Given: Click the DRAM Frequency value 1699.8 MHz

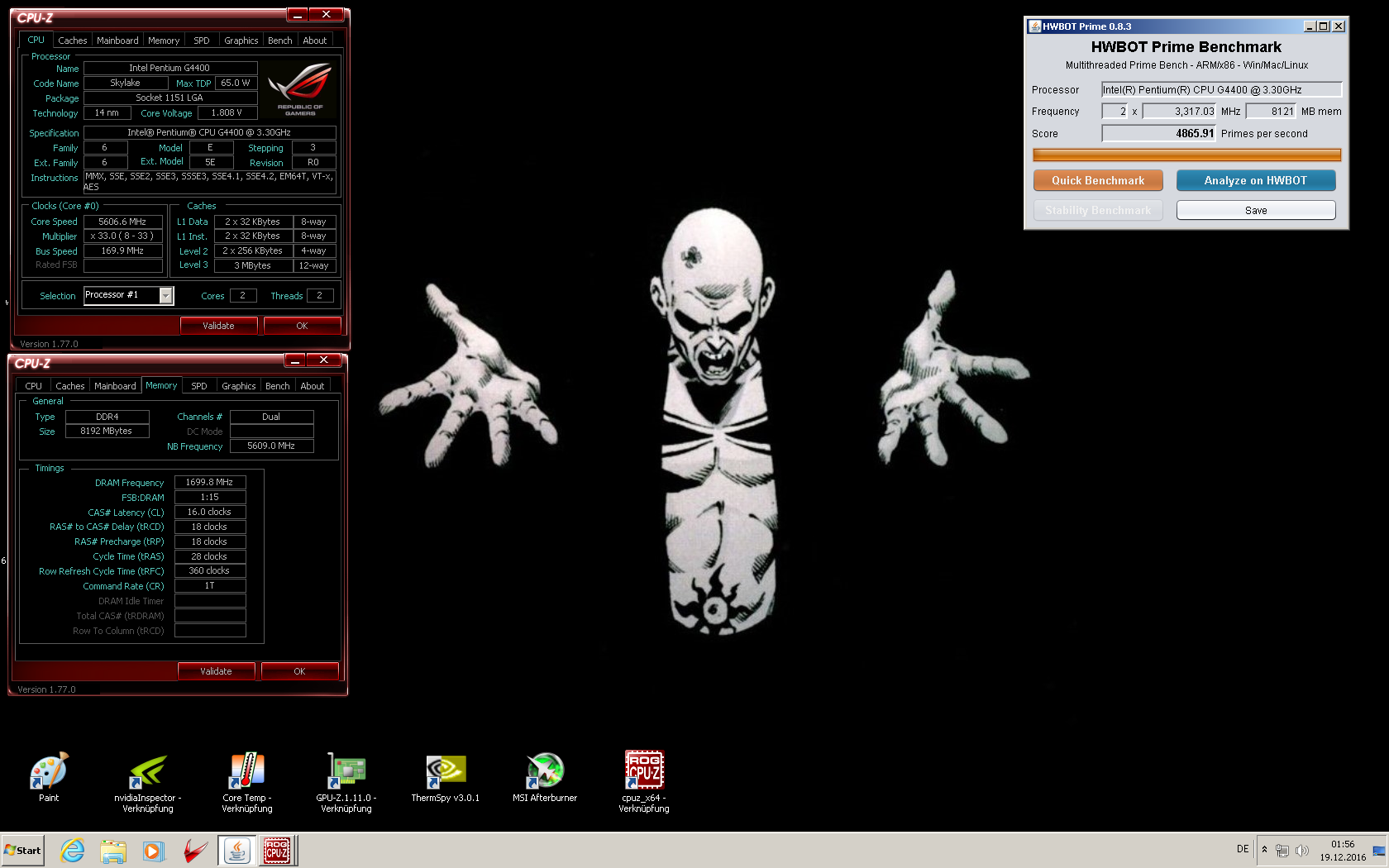Looking at the screenshot, I should 210,482.
